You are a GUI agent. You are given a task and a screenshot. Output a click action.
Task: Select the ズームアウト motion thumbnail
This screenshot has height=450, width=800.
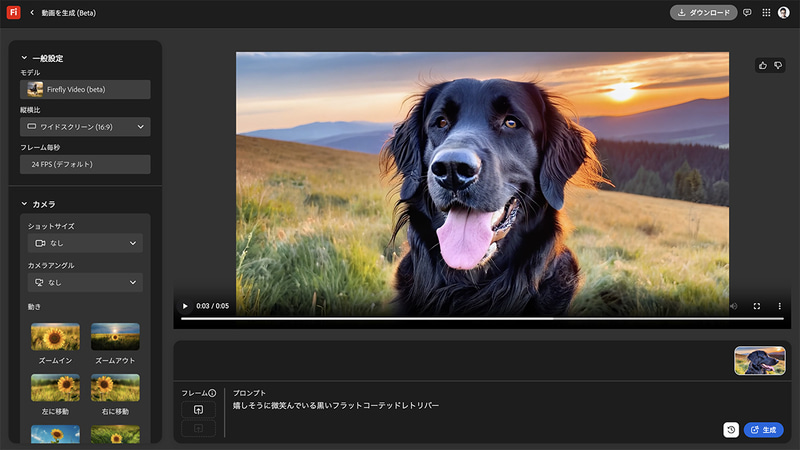(x=115, y=337)
